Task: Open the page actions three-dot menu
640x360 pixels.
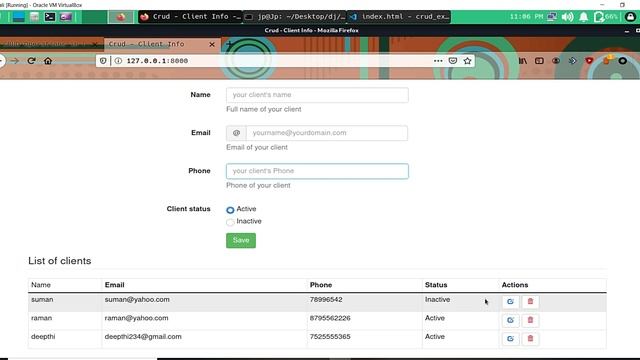Action: (438, 61)
